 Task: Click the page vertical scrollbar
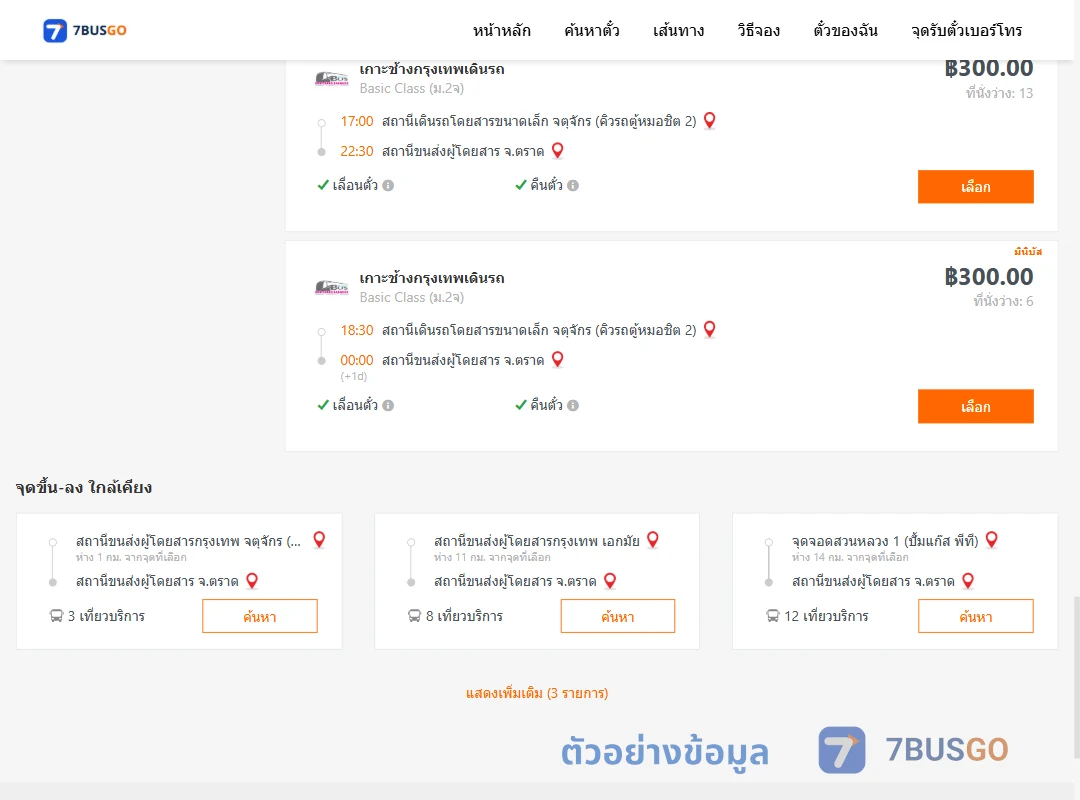1076,675
